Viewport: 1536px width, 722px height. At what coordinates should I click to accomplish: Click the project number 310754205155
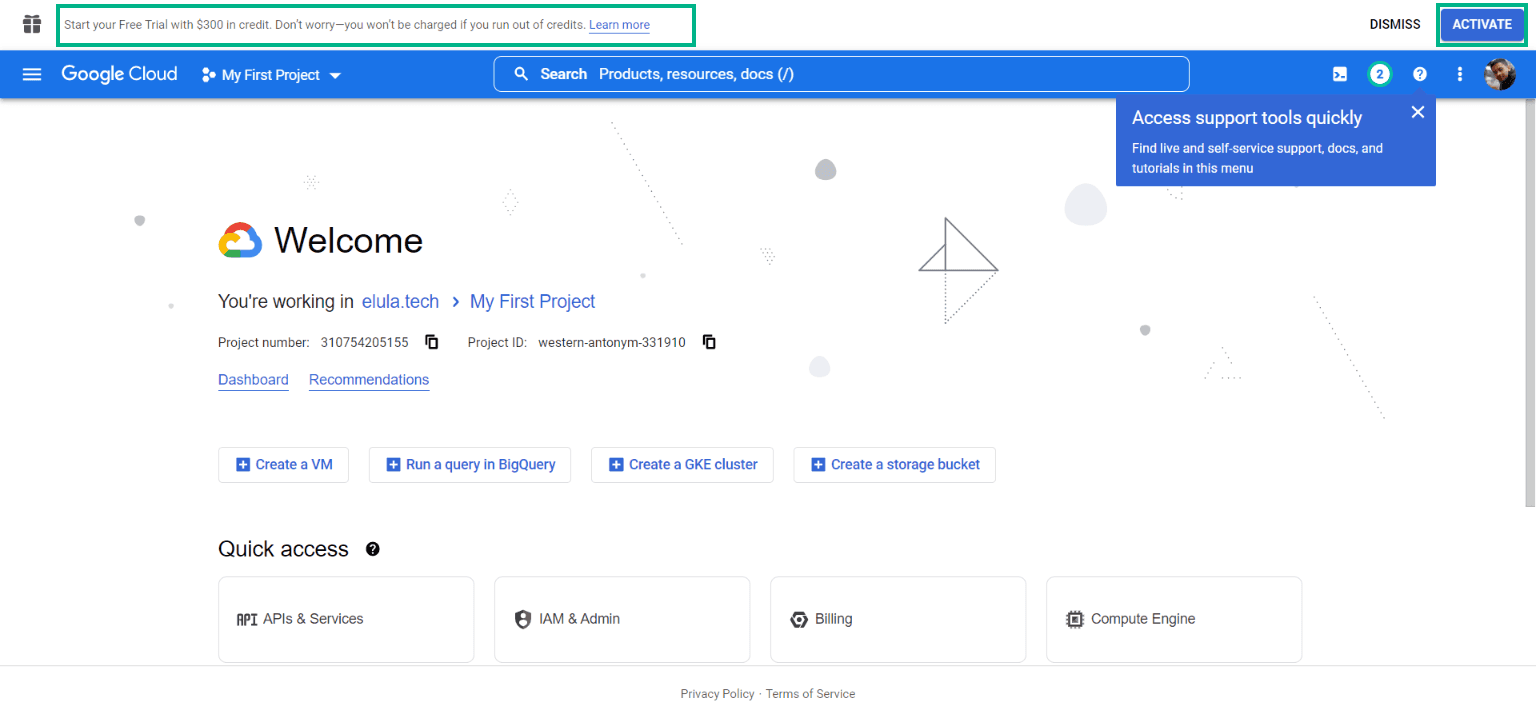[364, 342]
